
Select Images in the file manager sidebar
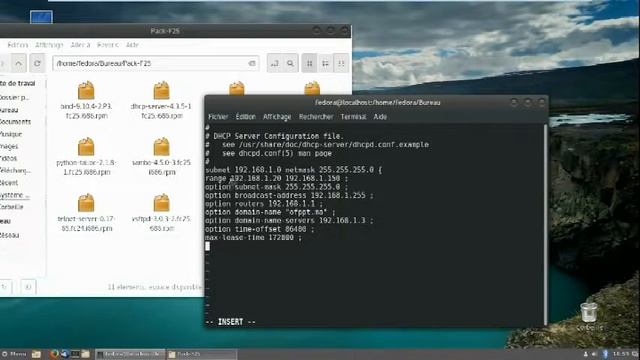pos(9,146)
